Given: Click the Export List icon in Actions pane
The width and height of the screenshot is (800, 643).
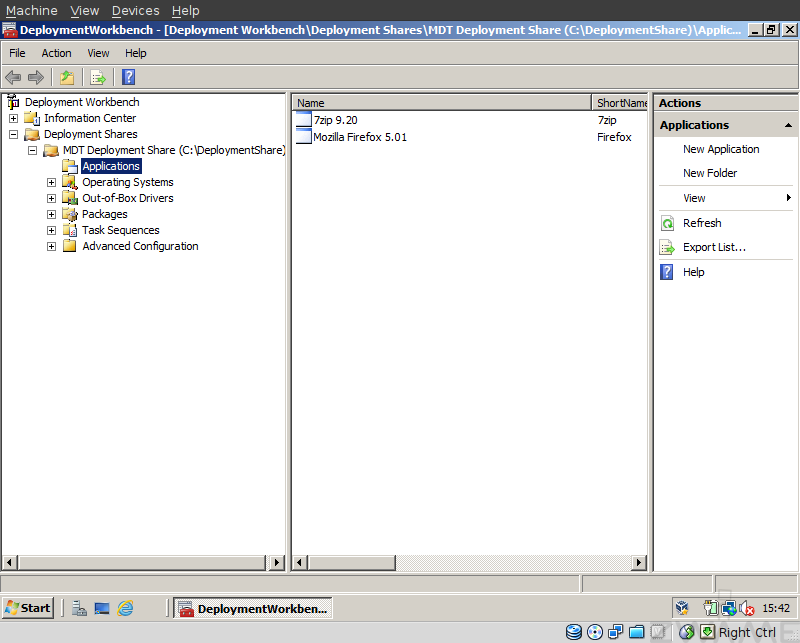Looking at the screenshot, I should [667, 248].
